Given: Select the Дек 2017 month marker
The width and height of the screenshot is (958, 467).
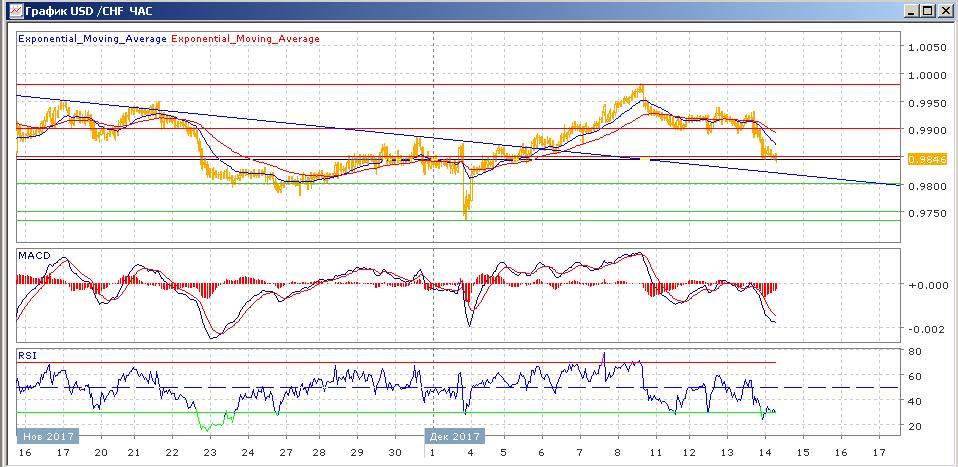Looking at the screenshot, I should (455, 436).
